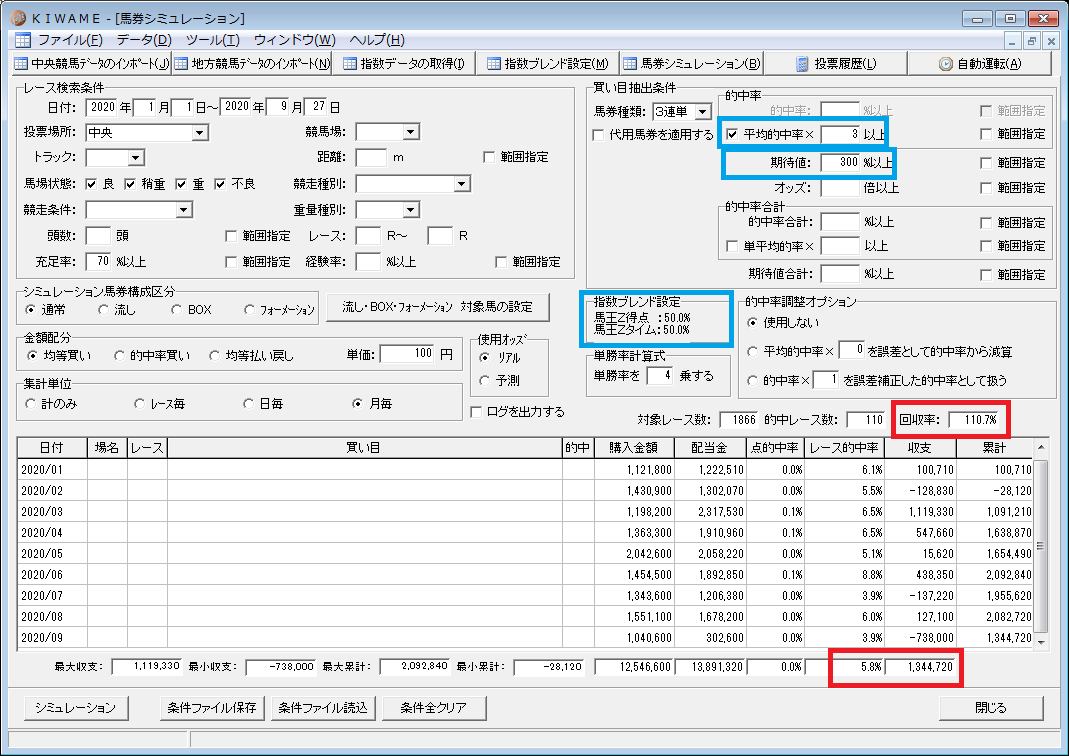
Task: Click 地方競馬データのインポート toolbar icon
Action: pos(181,63)
